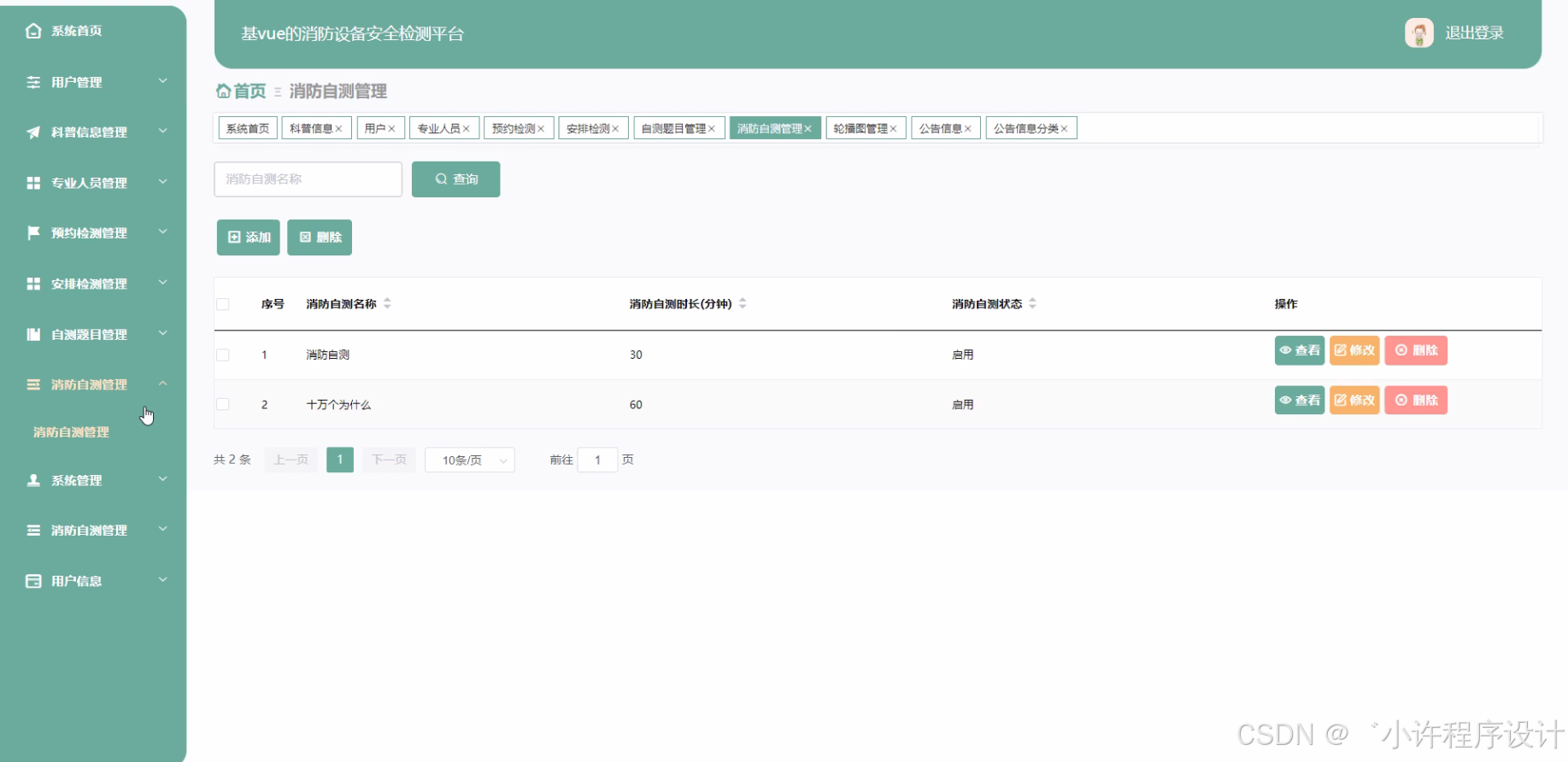Select the checkbox for row 十万个为什么
Viewport: 1568px width, 762px height.
(x=223, y=404)
